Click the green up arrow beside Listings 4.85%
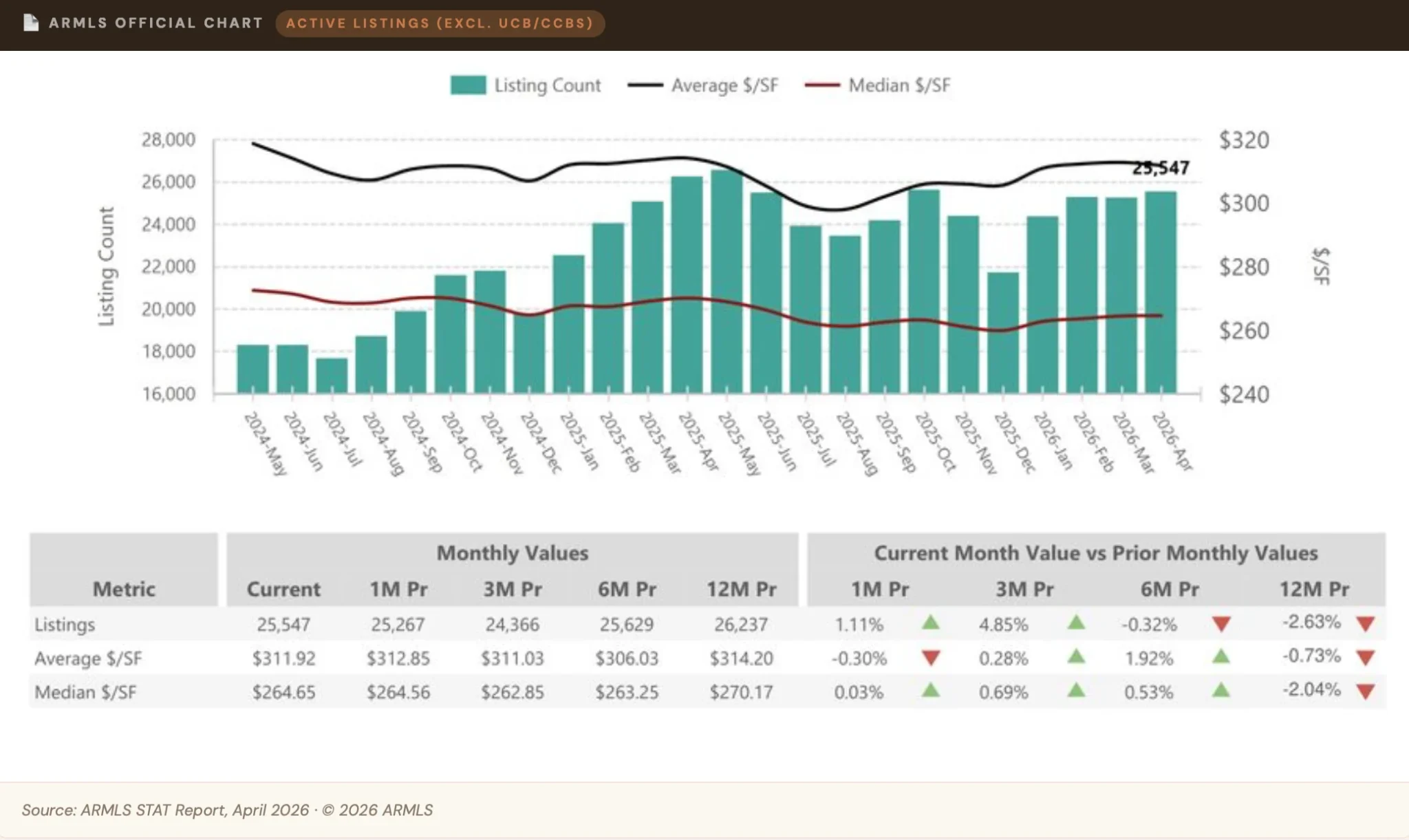 pyautogui.click(x=1077, y=623)
